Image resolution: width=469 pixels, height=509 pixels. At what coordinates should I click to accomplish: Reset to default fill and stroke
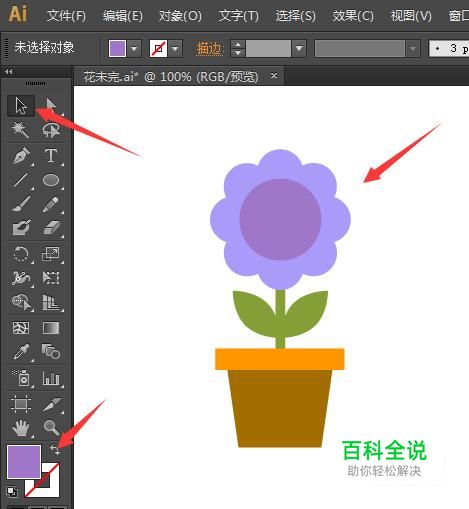point(12,492)
